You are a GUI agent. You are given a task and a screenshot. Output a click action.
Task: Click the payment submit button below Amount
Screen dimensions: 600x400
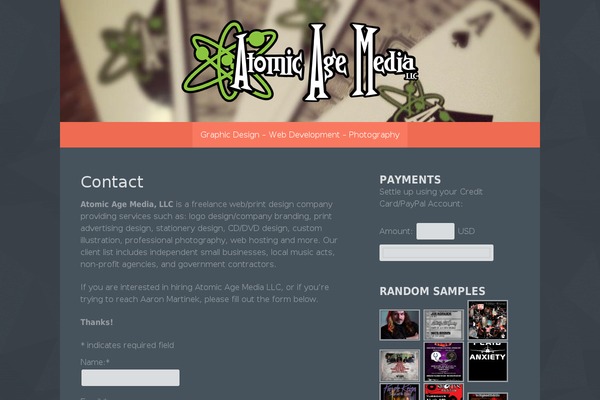pyautogui.click(x=436, y=253)
